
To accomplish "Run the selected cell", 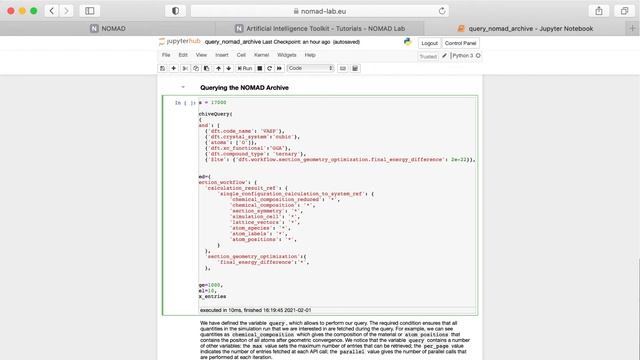I will point(245,69).
